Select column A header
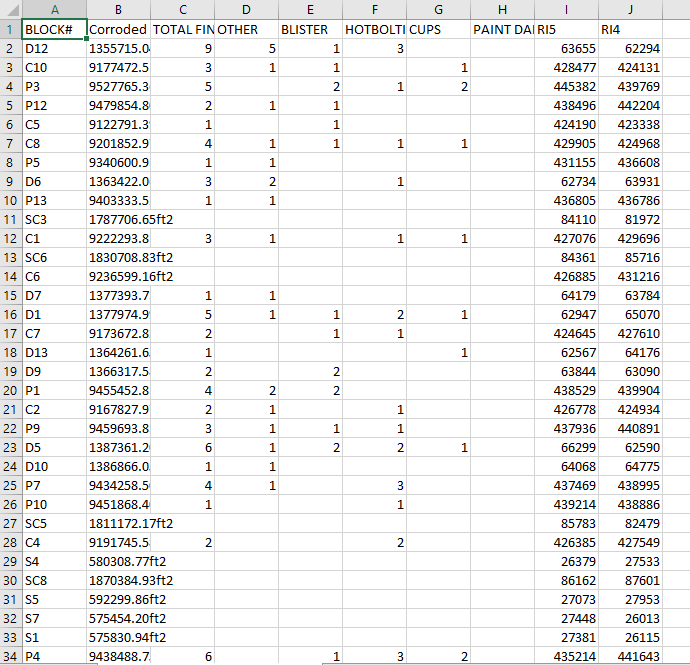The image size is (690, 665). click(54, 9)
